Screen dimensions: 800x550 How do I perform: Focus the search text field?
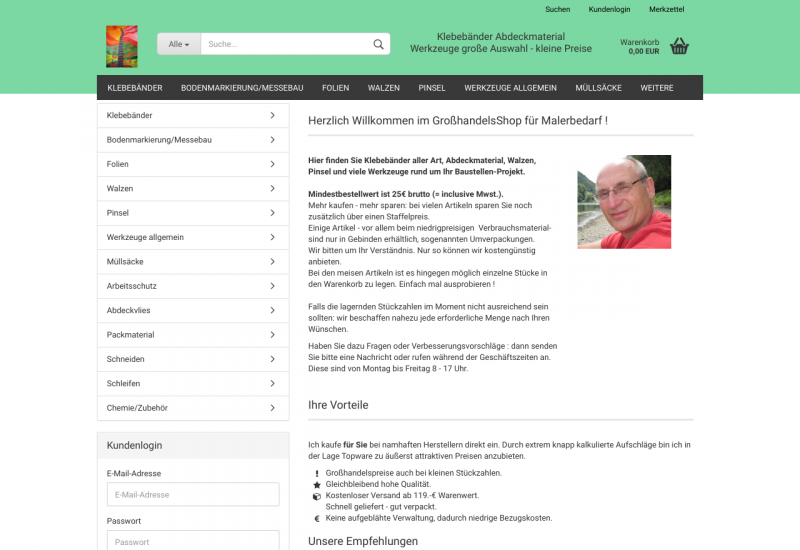(x=285, y=44)
